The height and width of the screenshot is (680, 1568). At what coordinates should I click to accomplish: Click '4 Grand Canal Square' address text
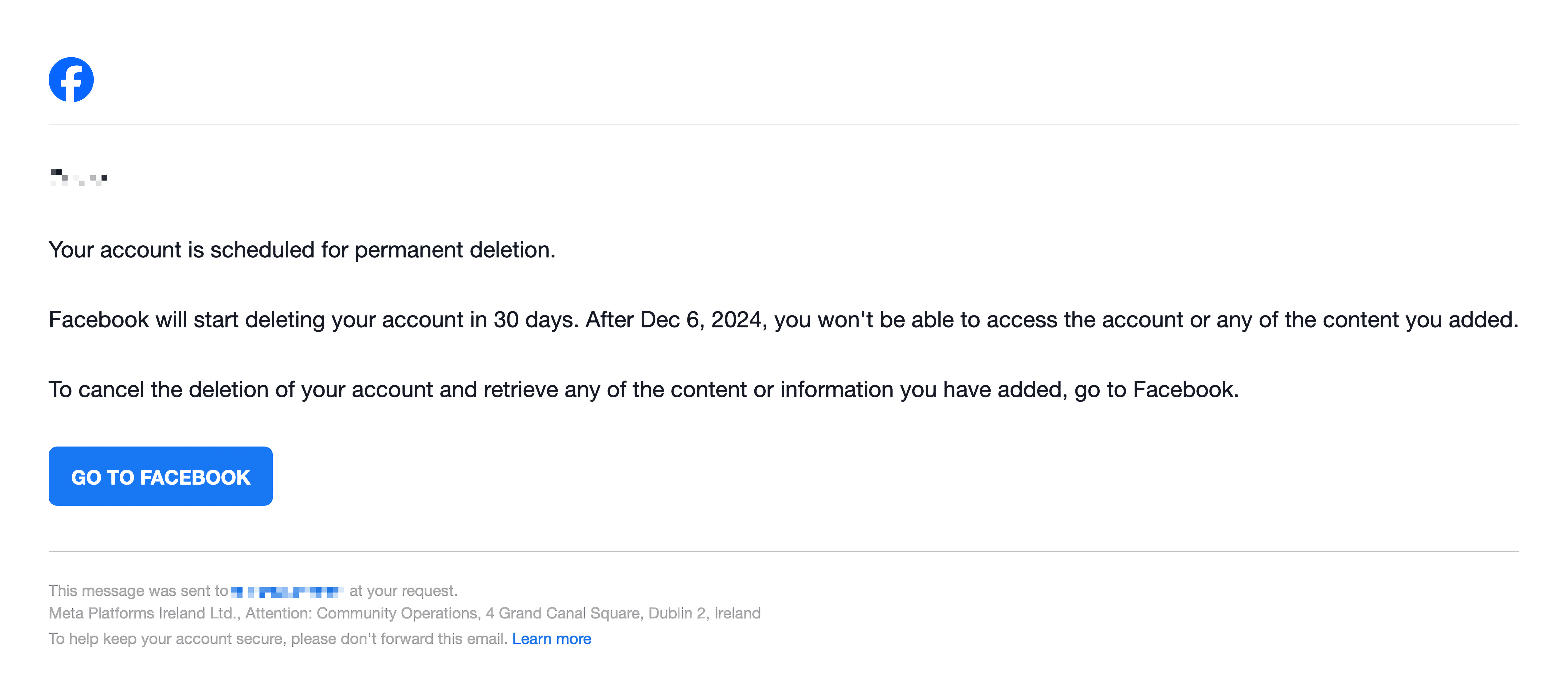[564, 613]
